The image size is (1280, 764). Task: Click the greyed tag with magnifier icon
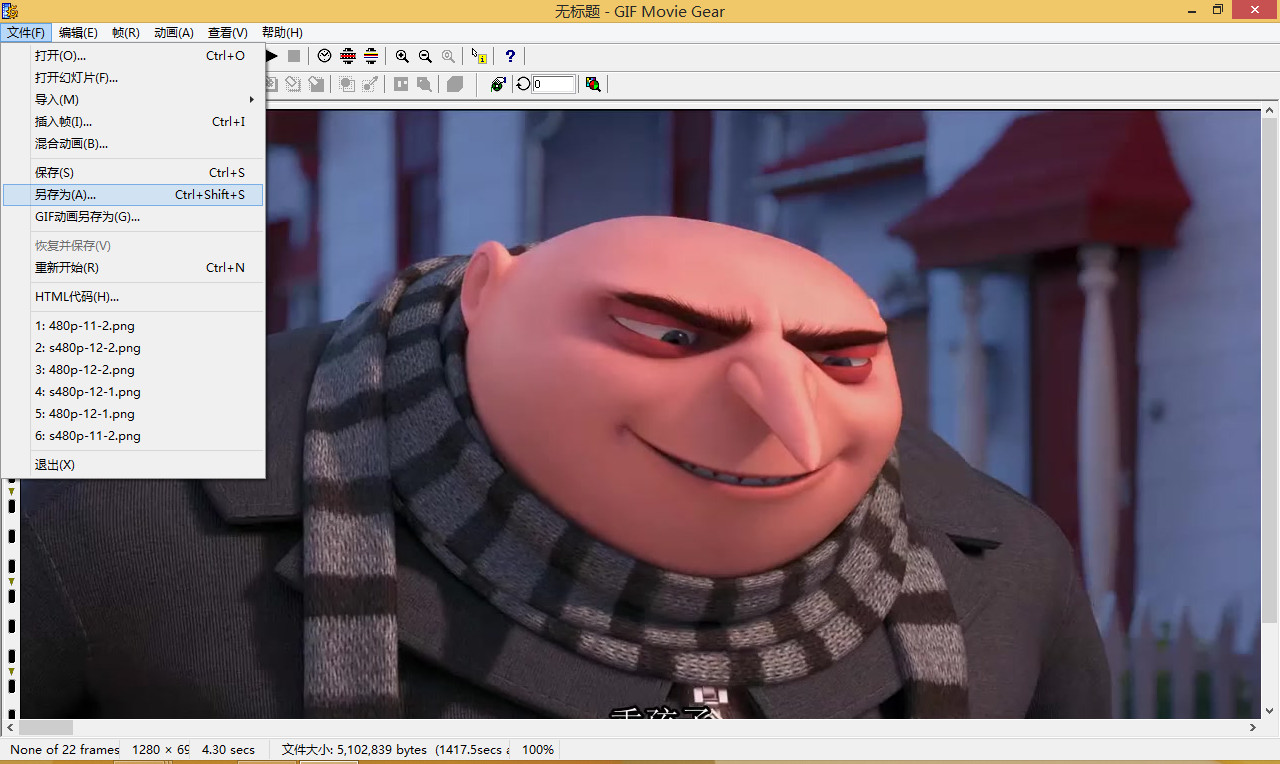[424, 84]
